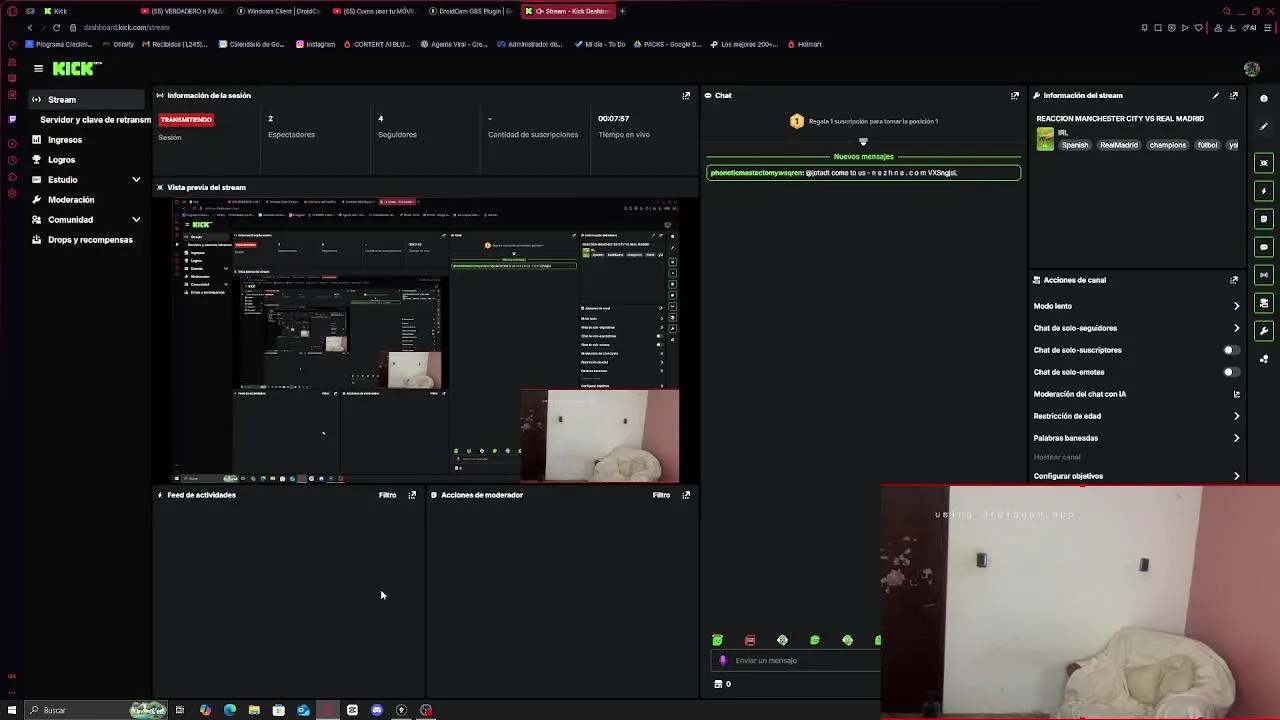This screenshot has width=1280, height=720.
Task: Toggle the wrench widget in right rail
Action: tap(1264, 331)
